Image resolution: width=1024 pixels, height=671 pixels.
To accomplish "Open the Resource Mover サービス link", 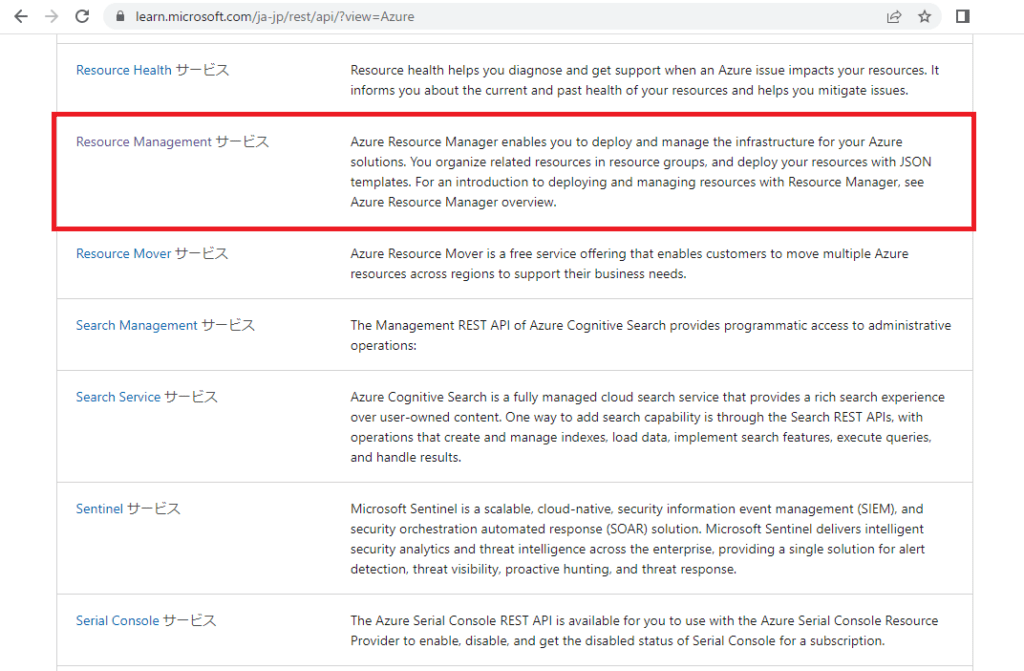I will click(151, 253).
